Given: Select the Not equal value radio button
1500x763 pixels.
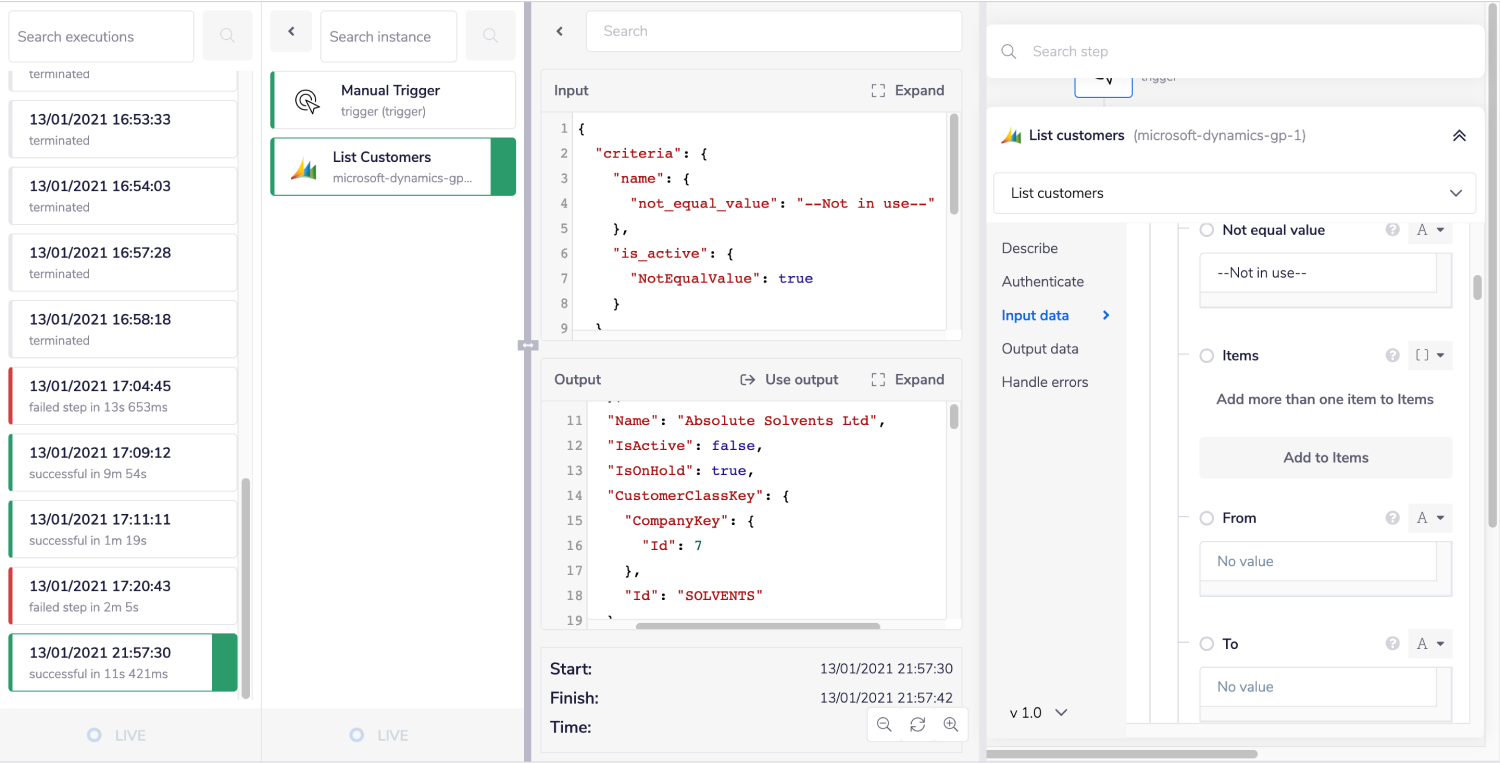Looking at the screenshot, I should tap(1207, 230).
